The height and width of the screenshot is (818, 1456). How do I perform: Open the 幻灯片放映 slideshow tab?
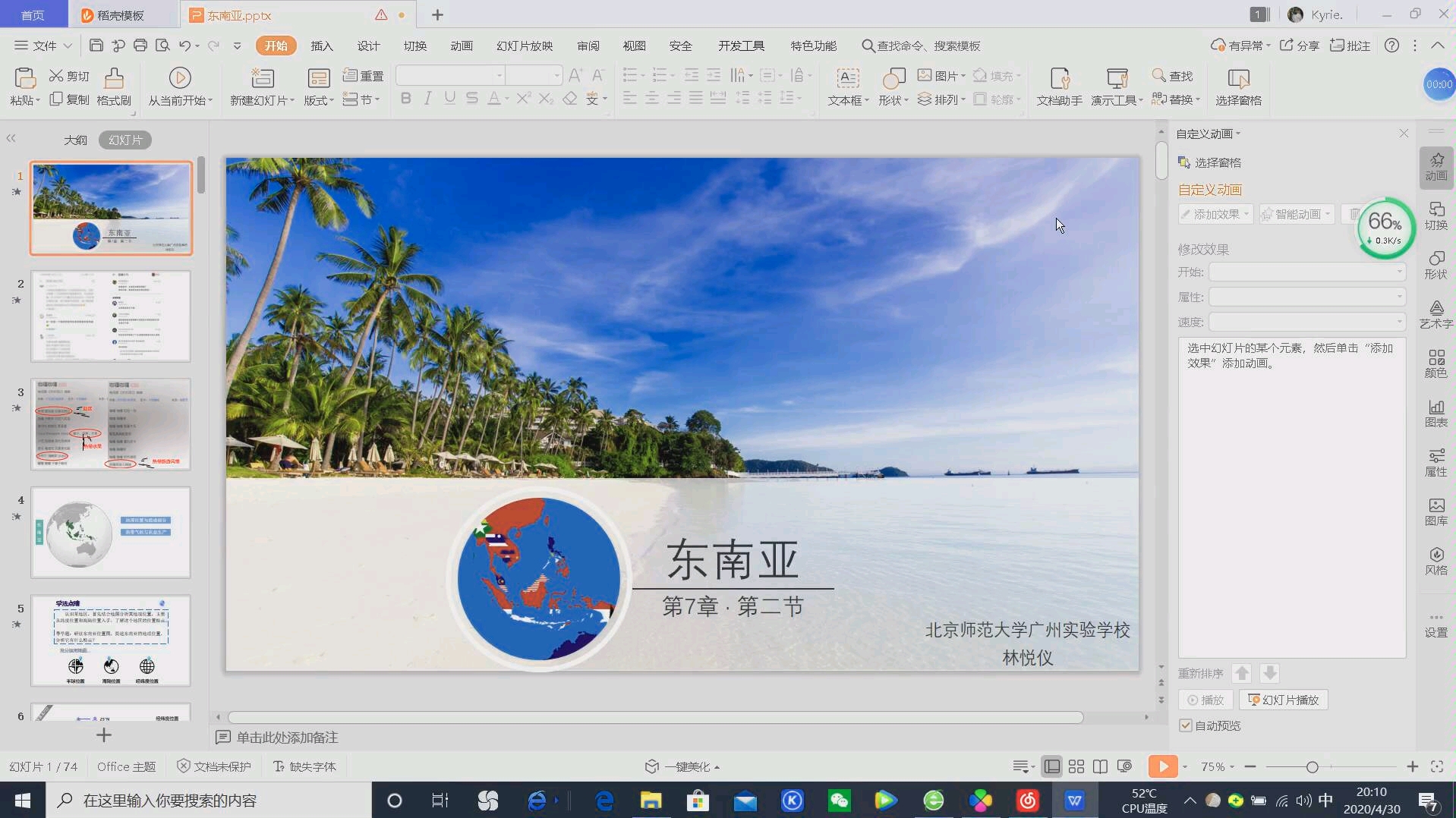click(524, 46)
